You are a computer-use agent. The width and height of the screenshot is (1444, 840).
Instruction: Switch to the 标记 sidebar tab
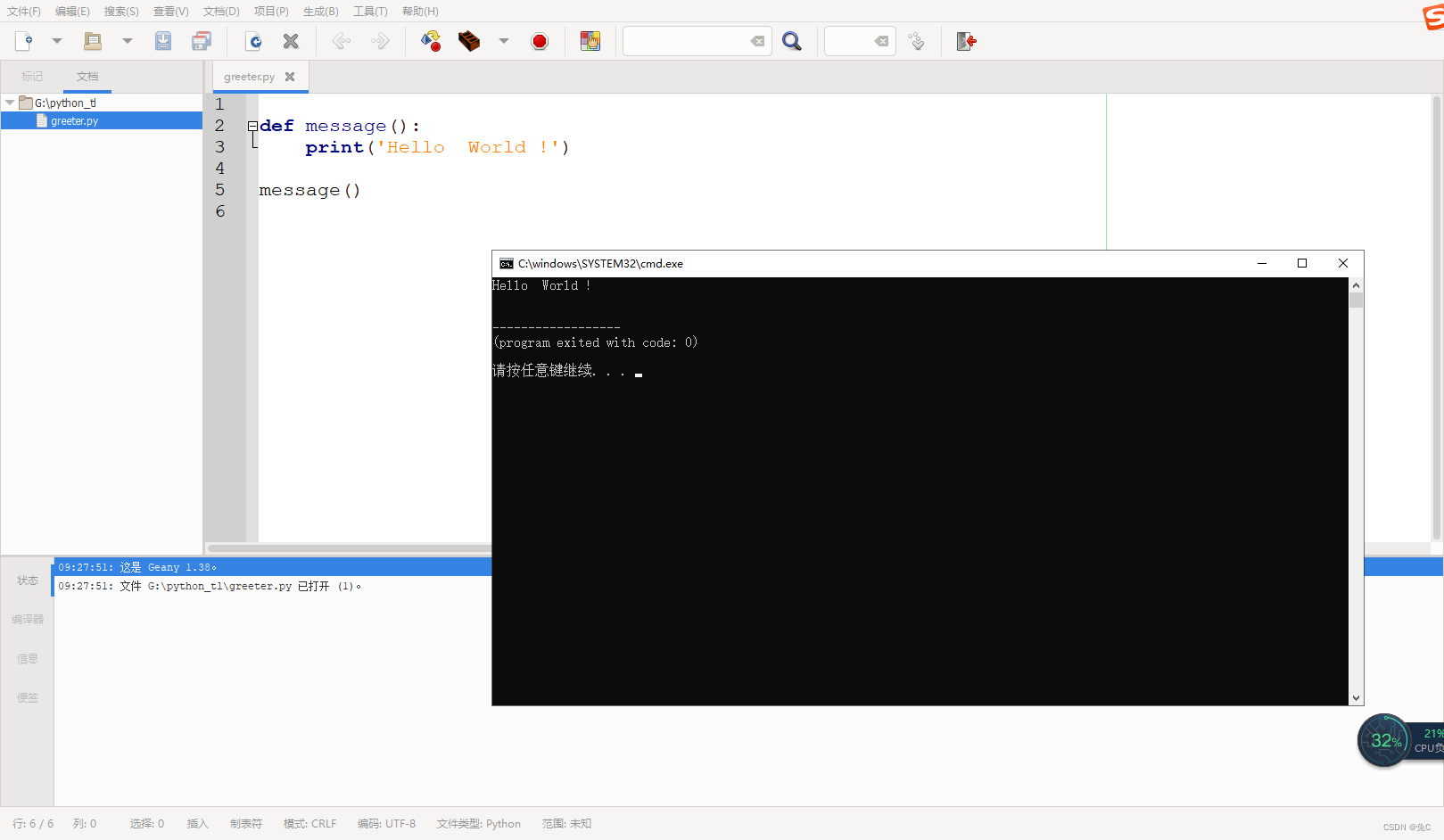pyautogui.click(x=32, y=77)
